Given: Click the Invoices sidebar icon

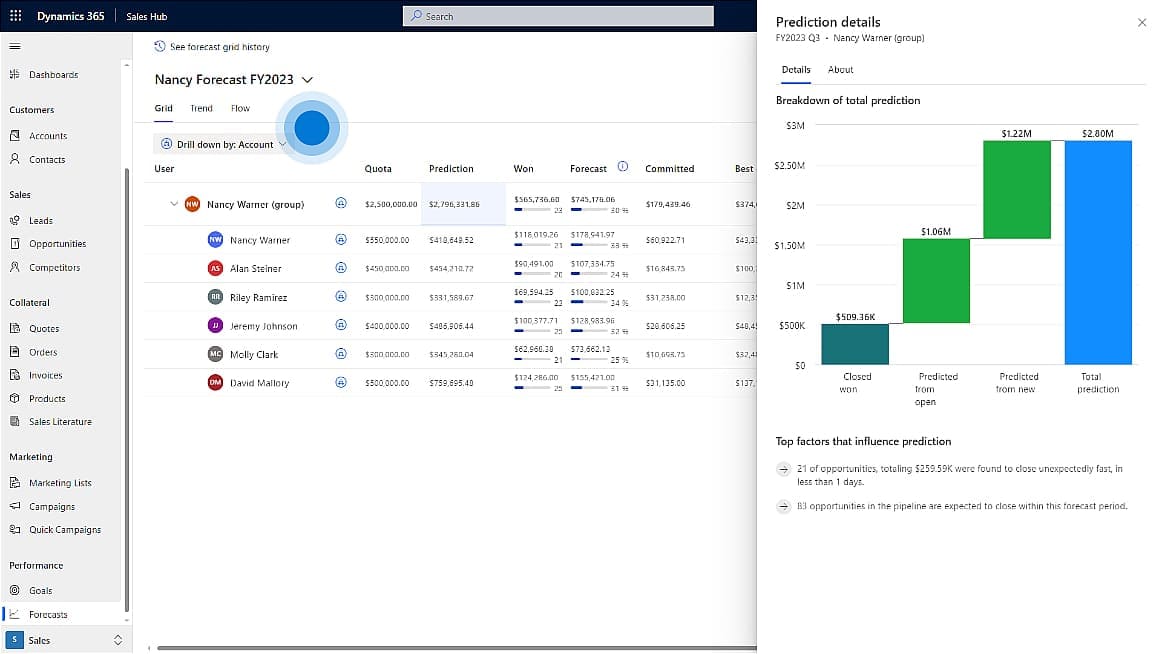Looking at the screenshot, I should click(x=15, y=375).
